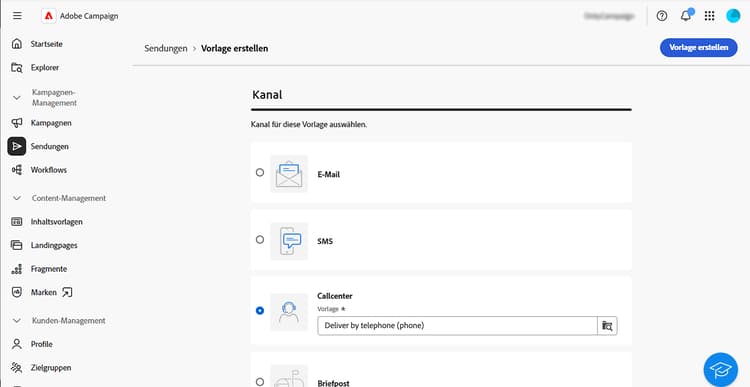Click the Vorlage erstellen breadcrumb text
Viewport: 750px width, 387px height.
(x=234, y=48)
